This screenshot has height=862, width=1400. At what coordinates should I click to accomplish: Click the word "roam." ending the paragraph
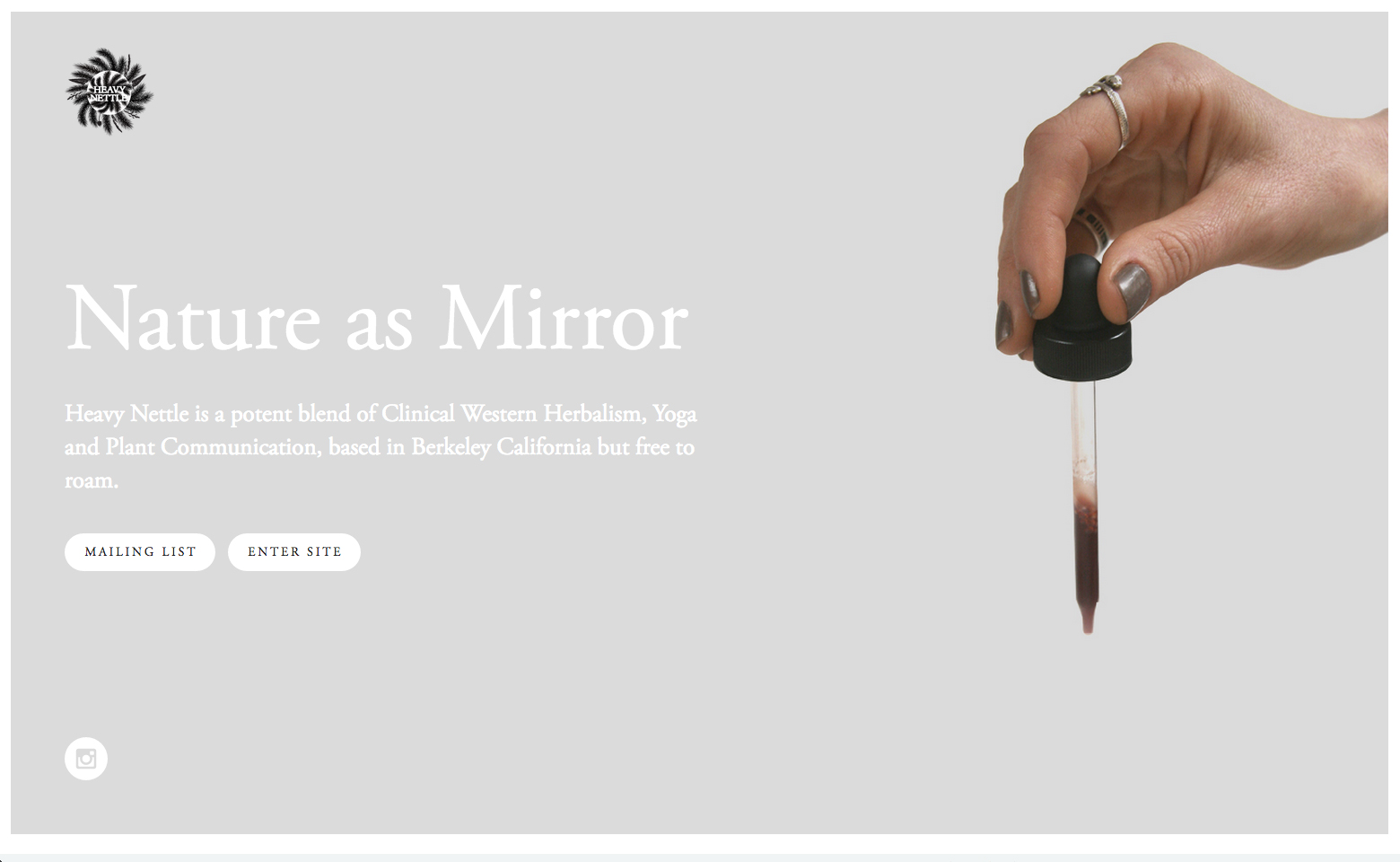(92, 480)
